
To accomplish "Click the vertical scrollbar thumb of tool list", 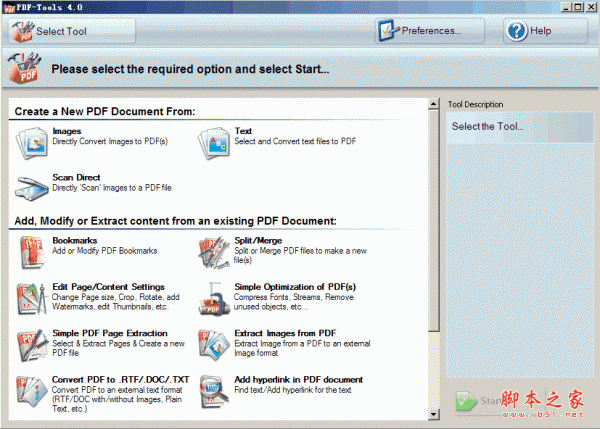I will coord(434,221).
